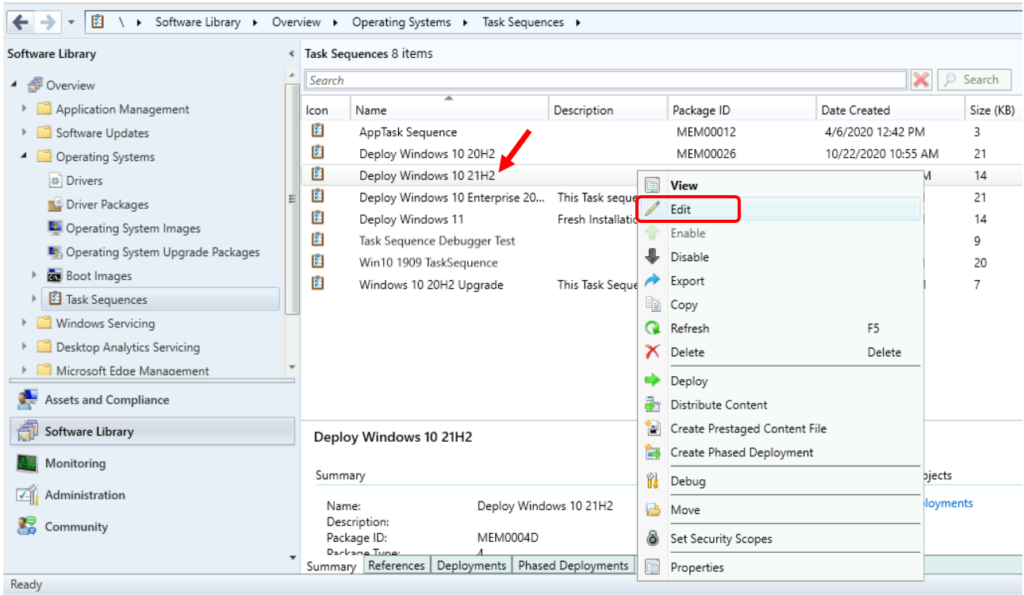Viewport: 1024px width, 595px height.
Task: Expand Desktop Analytics Servicing folder
Action: pos(24,346)
